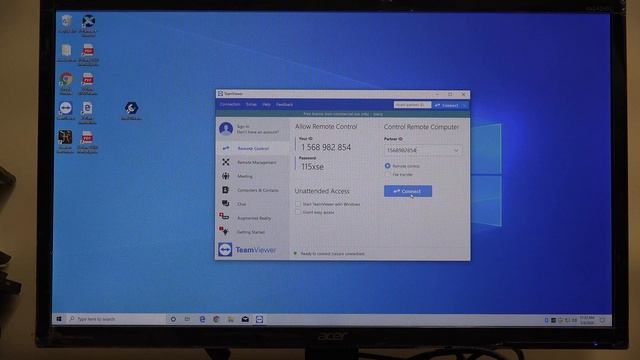Open Chrome from the taskbar
Screen dimensions: 640x360
pyautogui.click(x=216, y=319)
